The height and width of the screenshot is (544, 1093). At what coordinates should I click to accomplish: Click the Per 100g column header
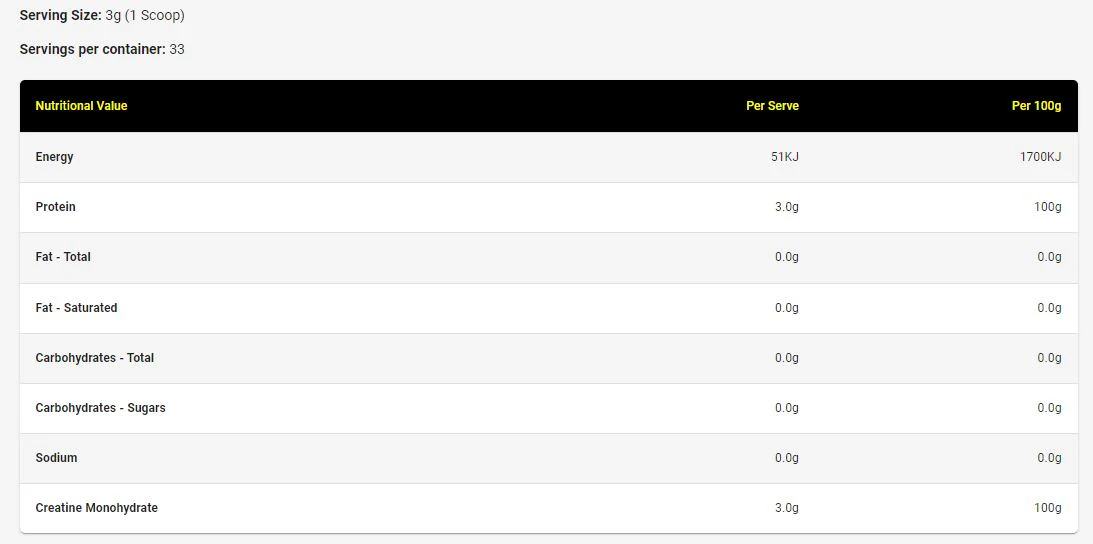tap(1036, 106)
